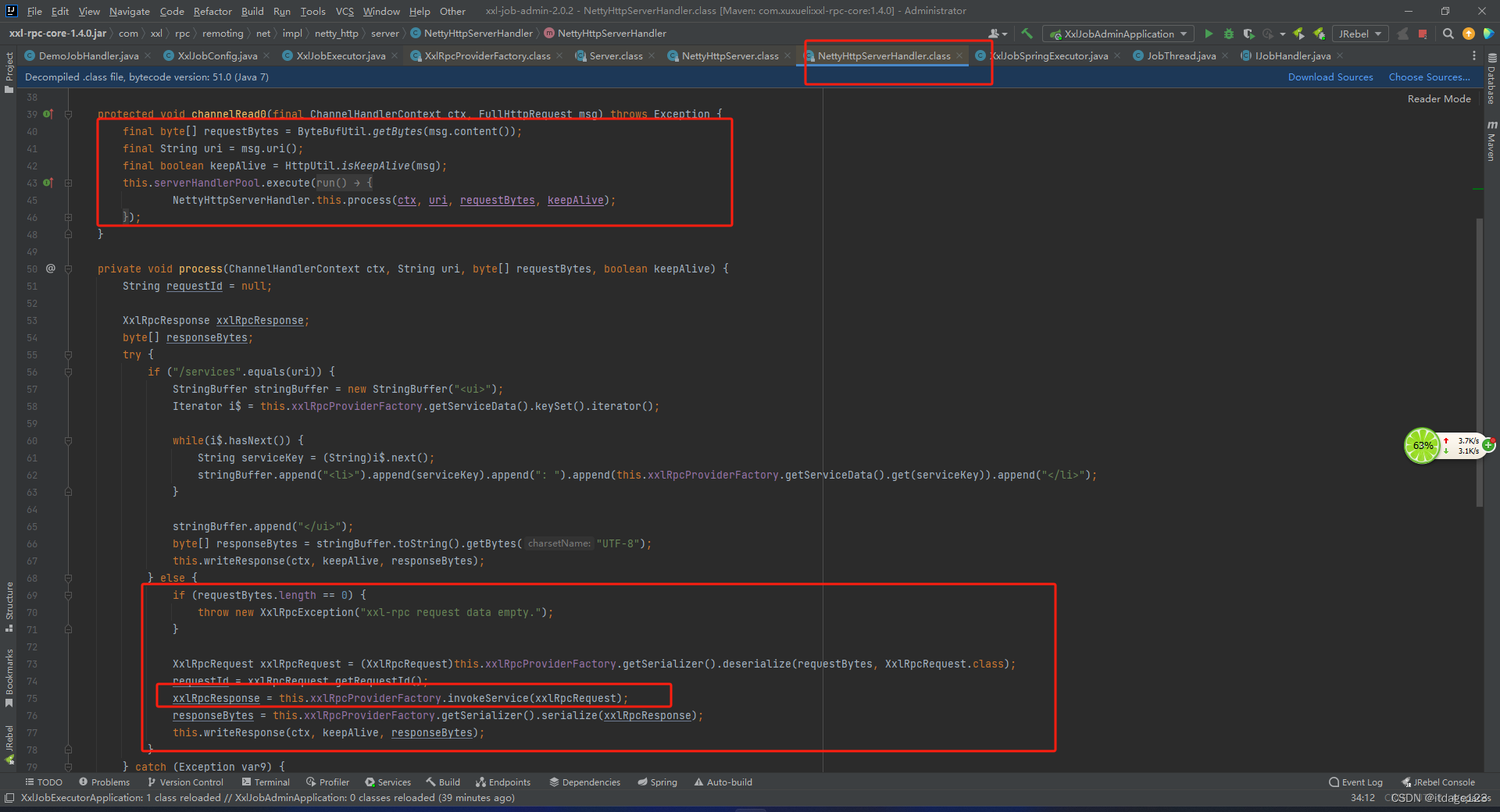The width and height of the screenshot is (1500, 812).
Task: Collapse the channelRead0 method fold at line 39
Action: pyautogui.click(x=68, y=114)
